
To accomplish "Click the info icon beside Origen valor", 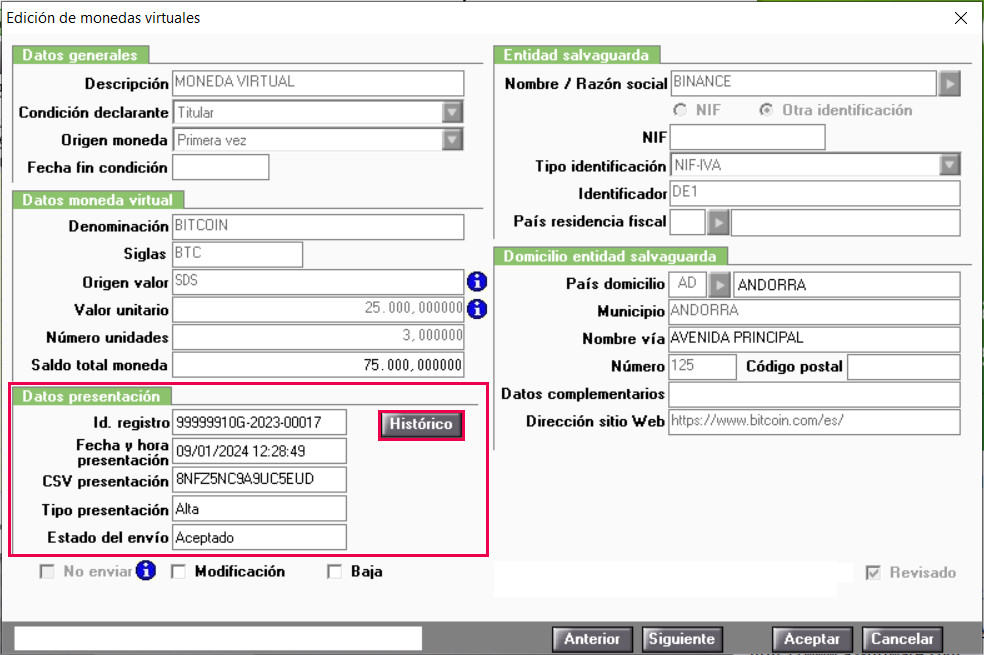I will pos(477,282).
